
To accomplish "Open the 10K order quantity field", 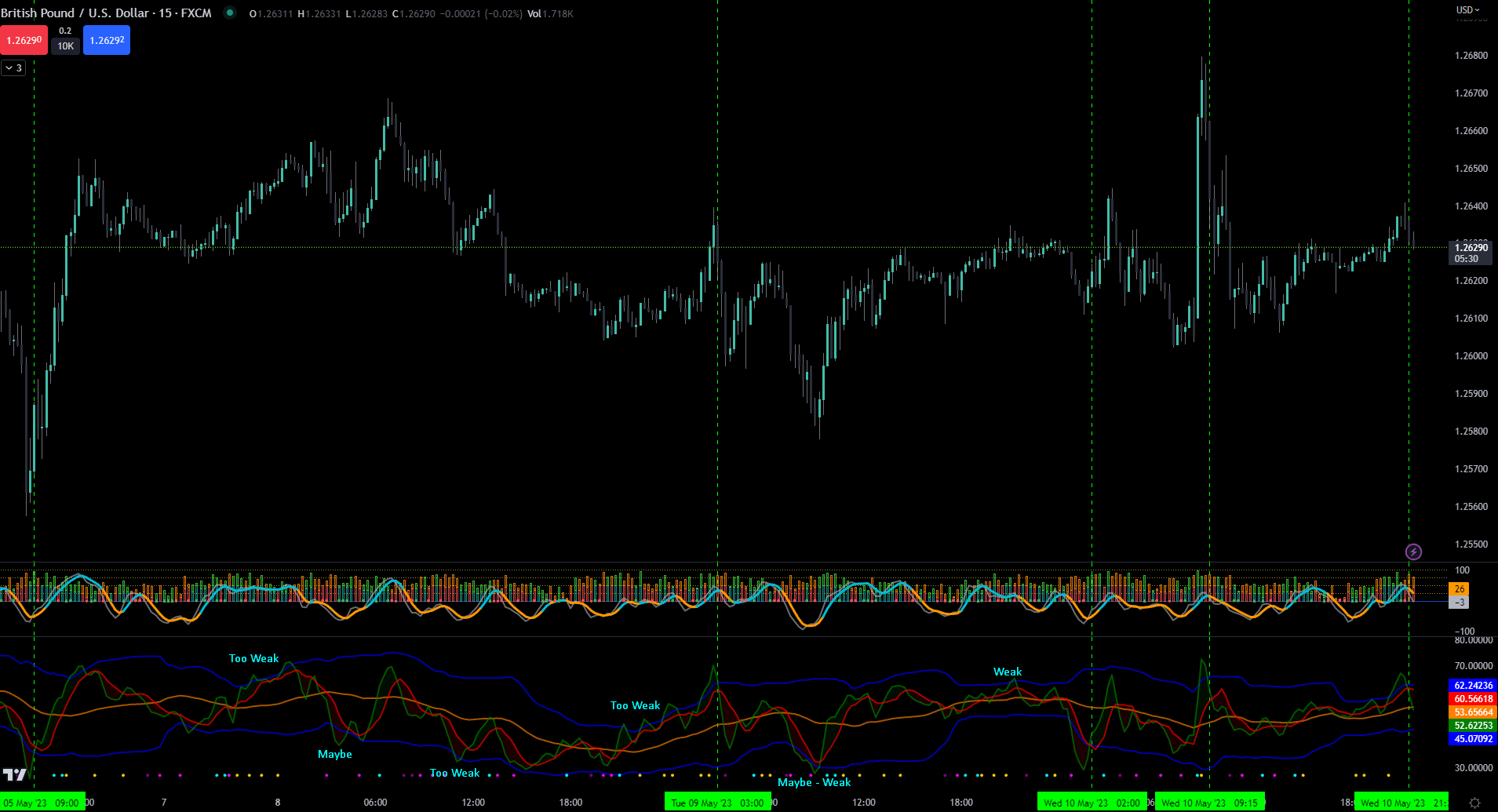I will (66, 46).
